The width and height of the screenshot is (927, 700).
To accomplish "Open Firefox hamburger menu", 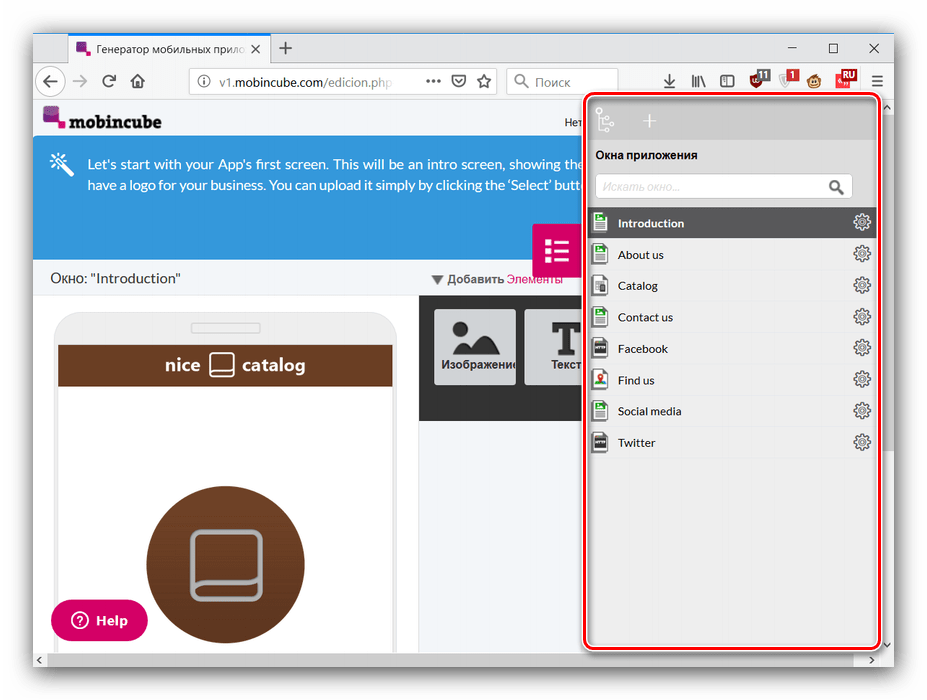I will point(877,81).
